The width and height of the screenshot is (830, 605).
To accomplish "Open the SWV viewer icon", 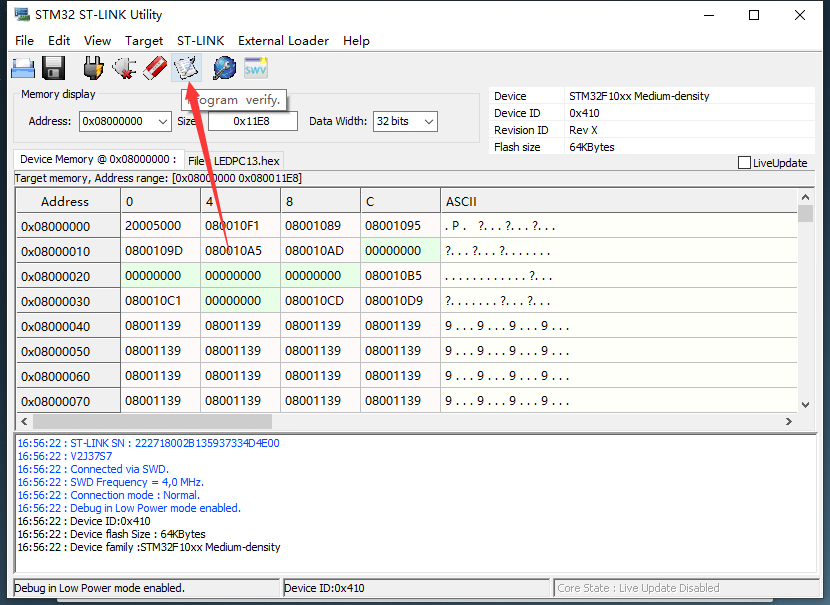I will tap(256, 68).
